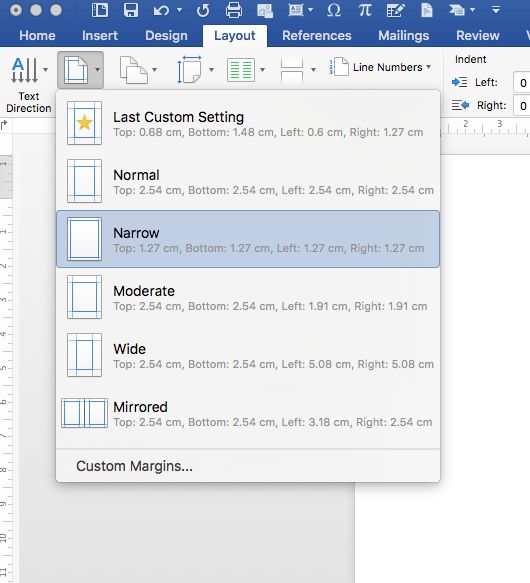Click the star thumbnail for Last Custom Setting
The width and height of the screenshot is (530, 583).
(x=84, y=123)
